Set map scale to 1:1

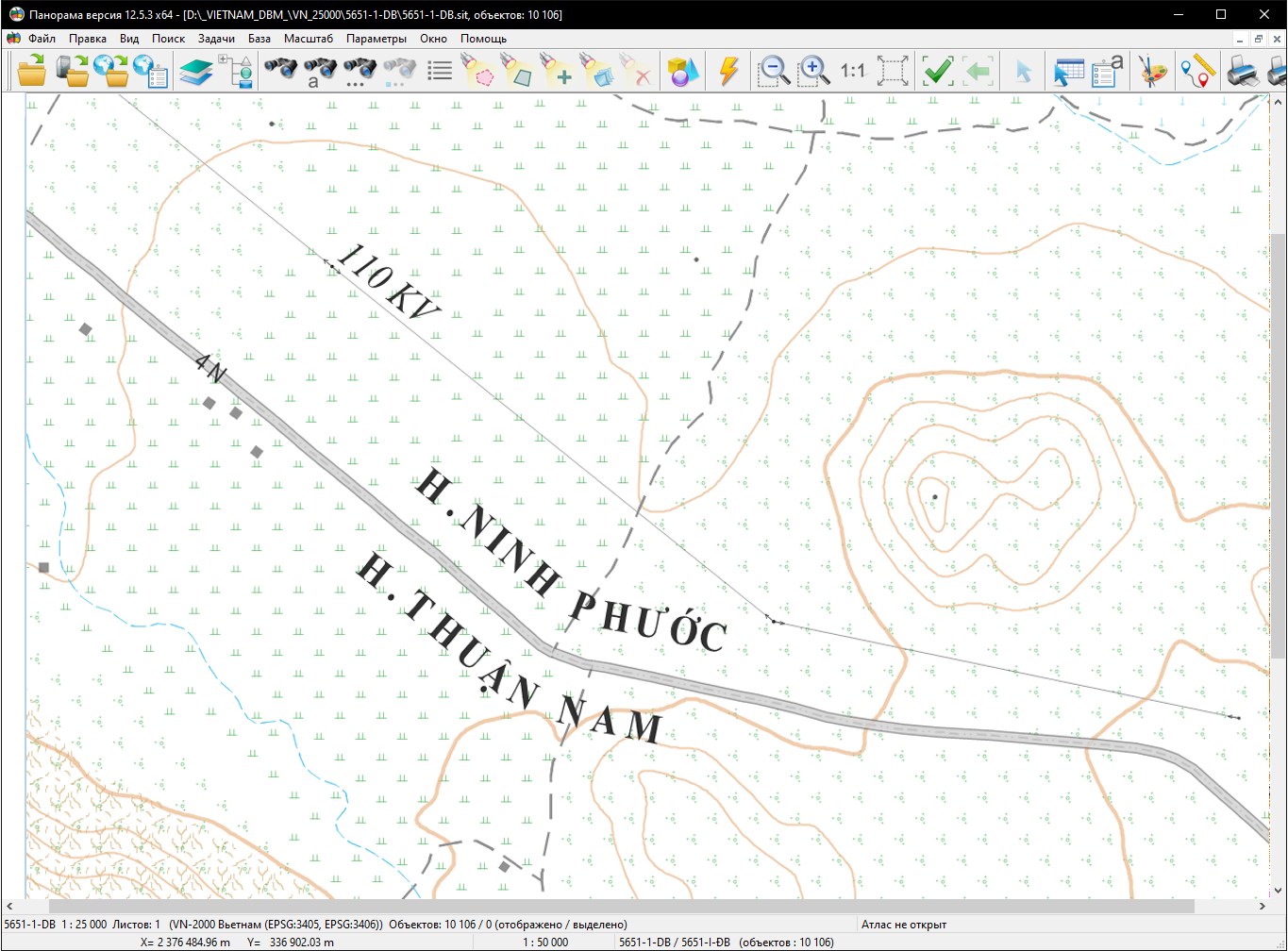[852, 71]
